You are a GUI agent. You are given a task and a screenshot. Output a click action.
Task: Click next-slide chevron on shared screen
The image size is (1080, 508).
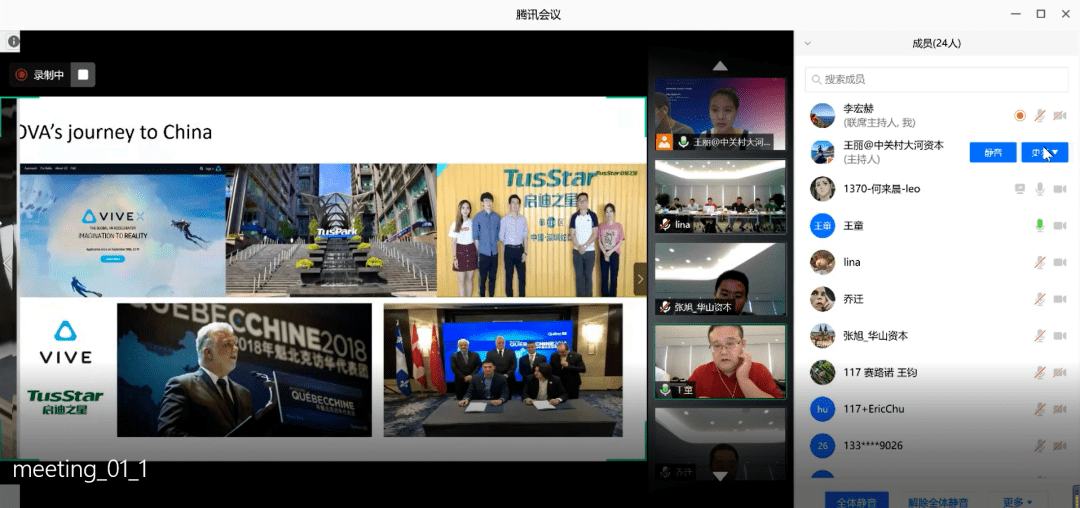pyautogui.click(x=640, y=279)
